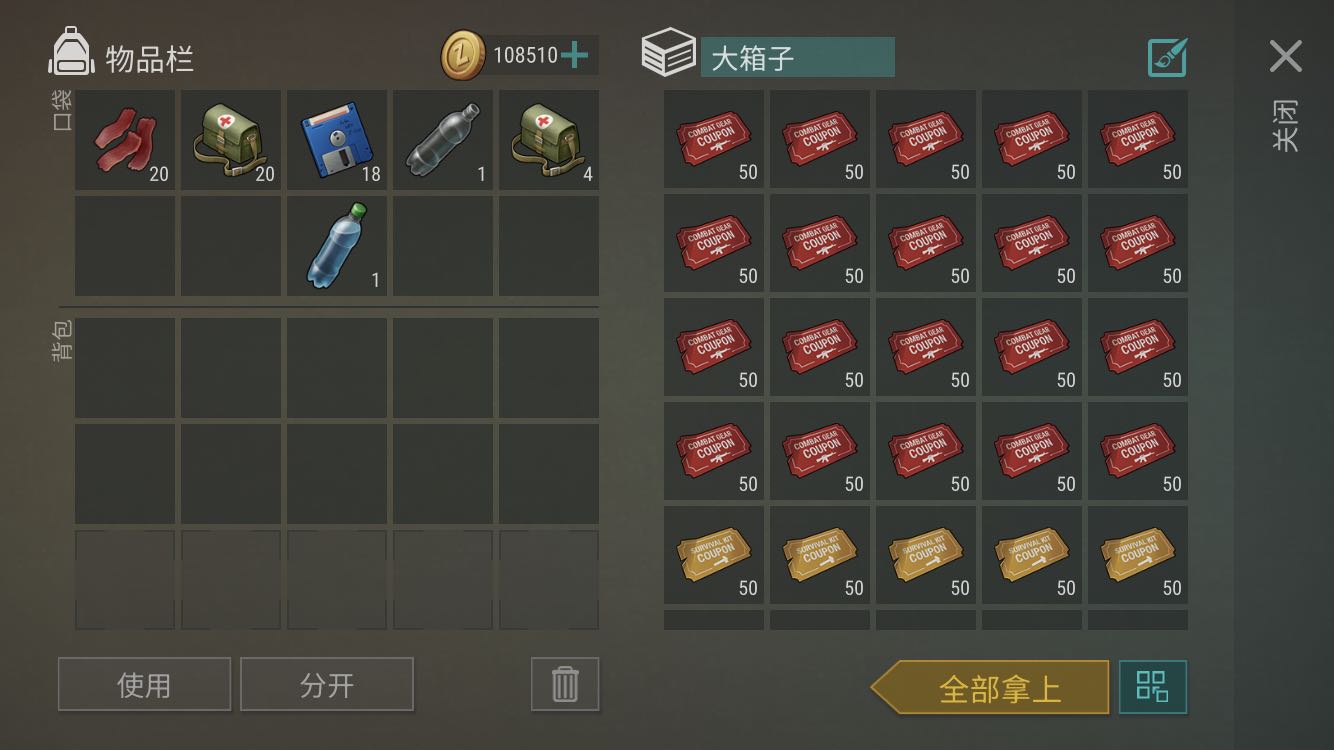Click the trash can delete icon
1334x750 pixels.
coord(565,684)
